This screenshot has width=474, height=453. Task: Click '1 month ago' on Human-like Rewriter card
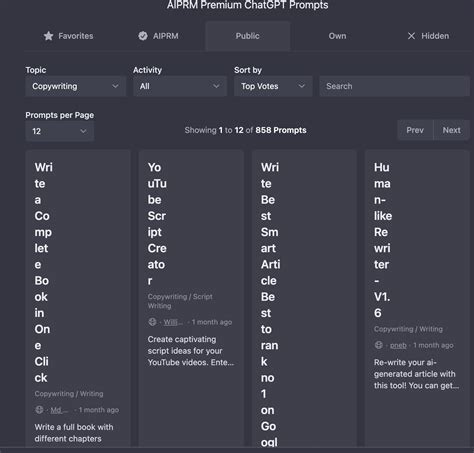click(x=433, y=345)
